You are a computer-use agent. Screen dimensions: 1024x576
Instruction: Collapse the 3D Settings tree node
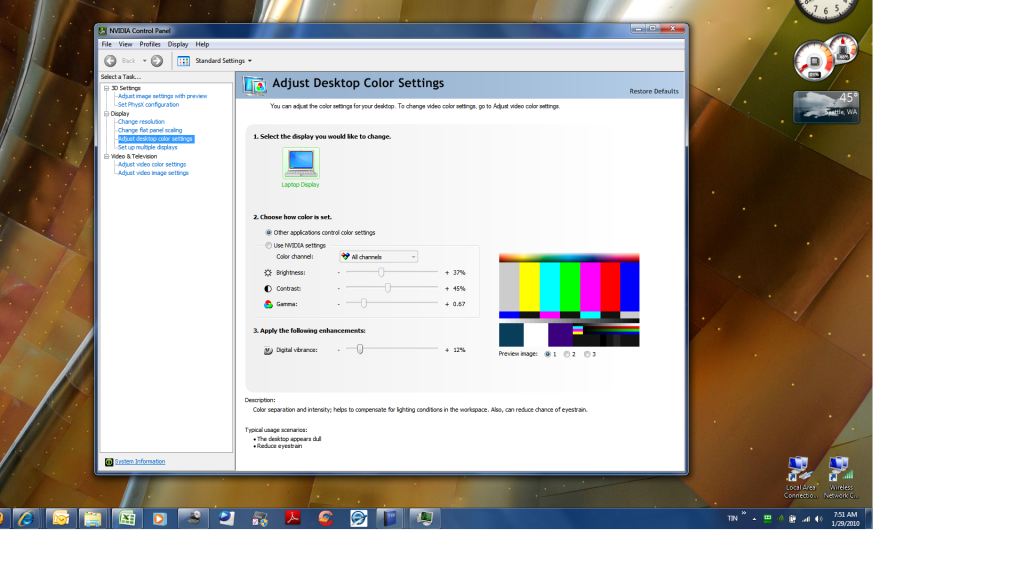pyautogui.click(x=106, y=88)
